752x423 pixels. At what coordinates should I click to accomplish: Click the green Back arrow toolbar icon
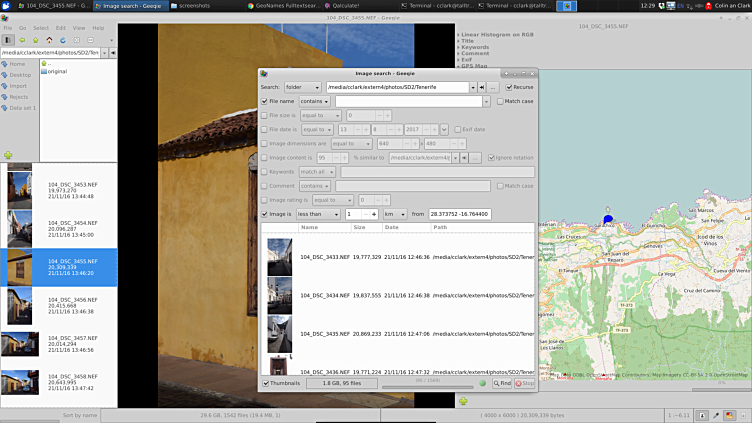(x=21, y=40)
